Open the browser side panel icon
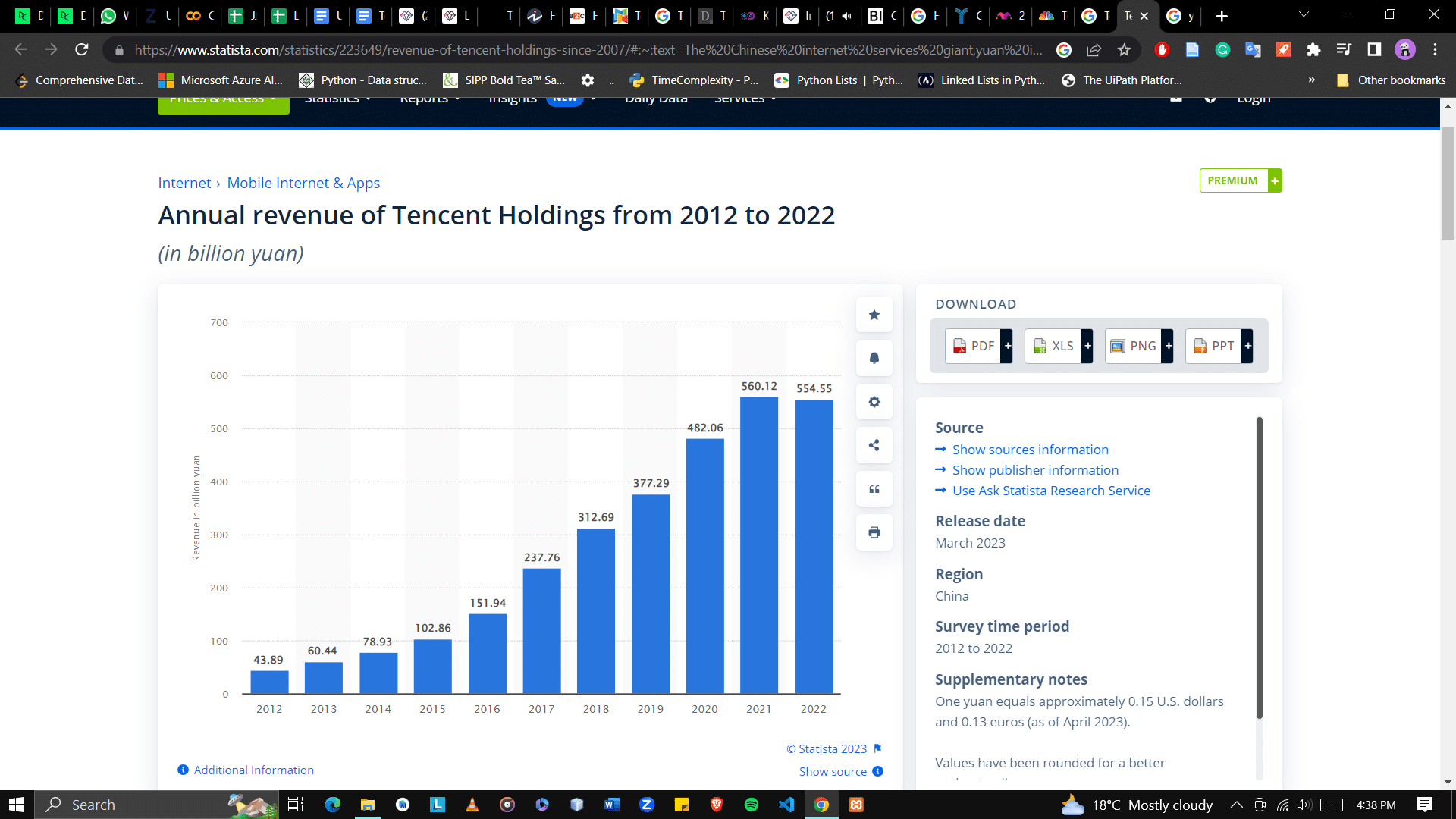 1374,50
